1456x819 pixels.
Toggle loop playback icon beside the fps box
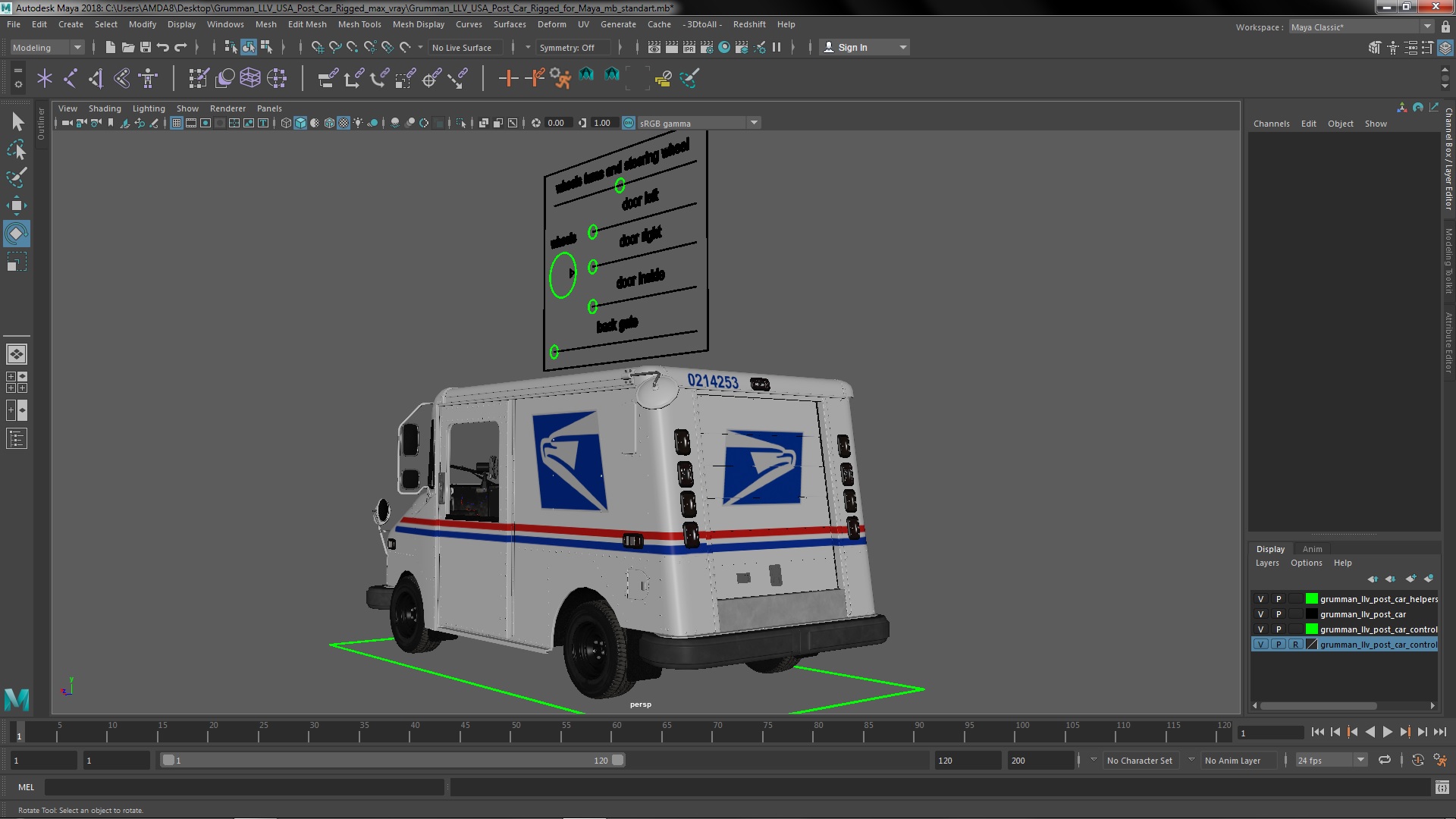pyautogui.click(x=1385, y=760)
